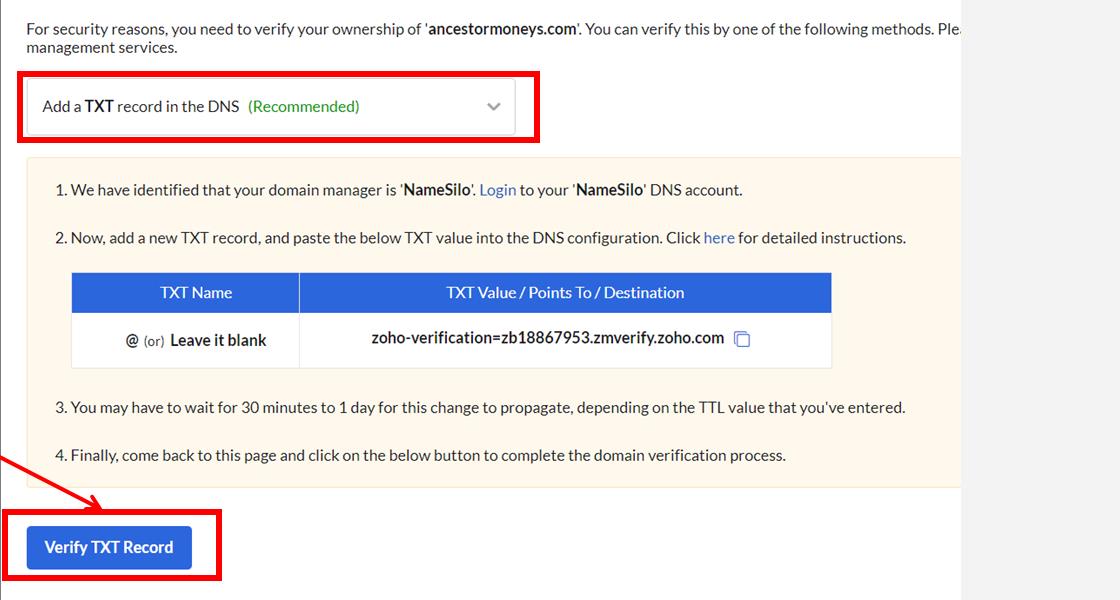Click the 'ancestormoneys.com' domain name text
This screenshot has width=1120, height=600.
(x=502, y=29)
